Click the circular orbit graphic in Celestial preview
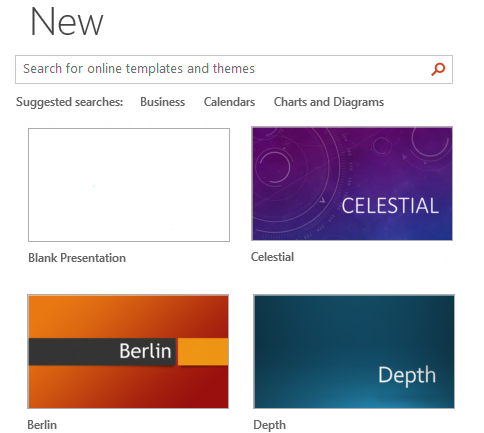The image size is (484, 433). [274, 167]
